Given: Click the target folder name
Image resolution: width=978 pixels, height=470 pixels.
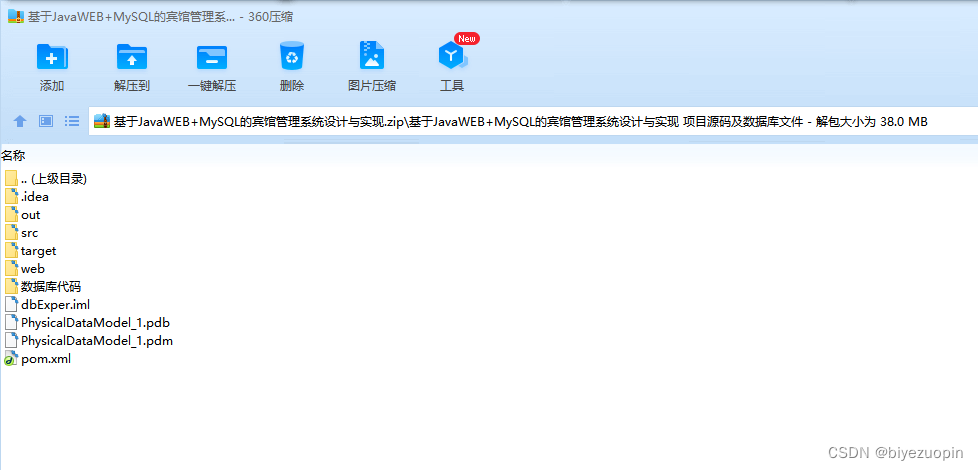Looking at the screenshot, I should coord(39,251).
